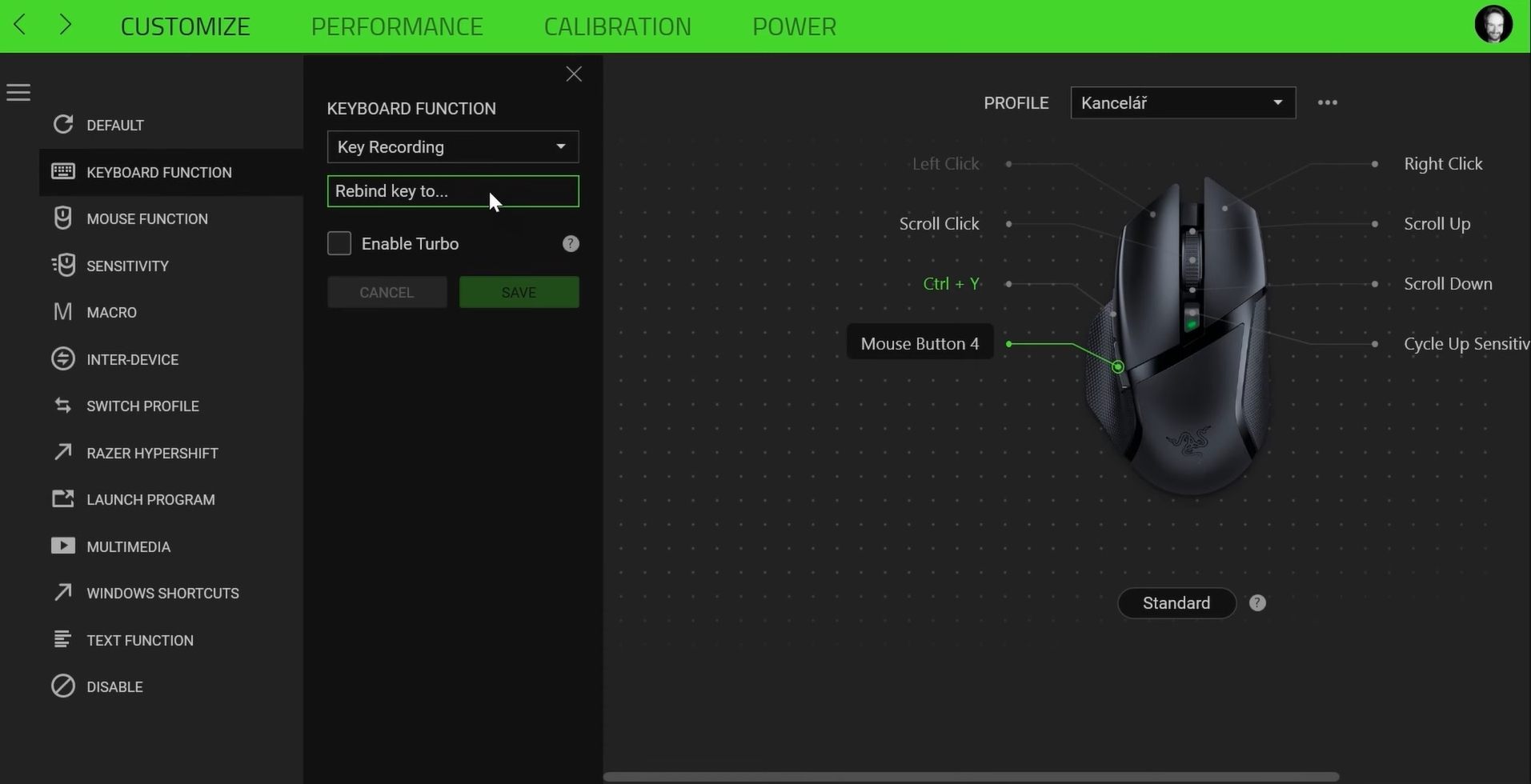The height and width of the screenshot is (784, 1531).
Task: Click the Mouse Function icon
Action: [x=63, y=218]
